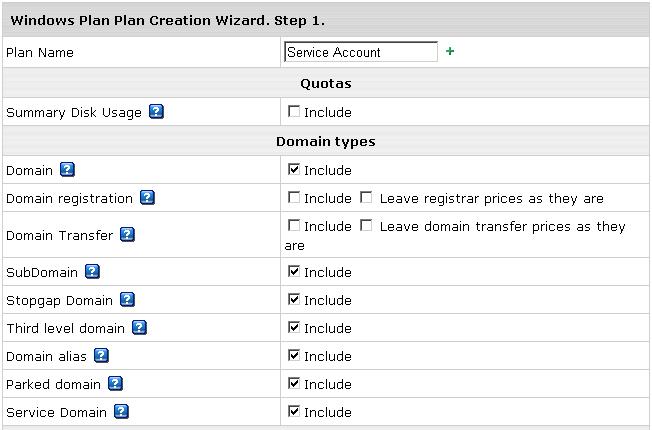Screen dimensions: 652x430
Task: Open the Stopgap Domain help icon
Action: click(x=127, y=299)
